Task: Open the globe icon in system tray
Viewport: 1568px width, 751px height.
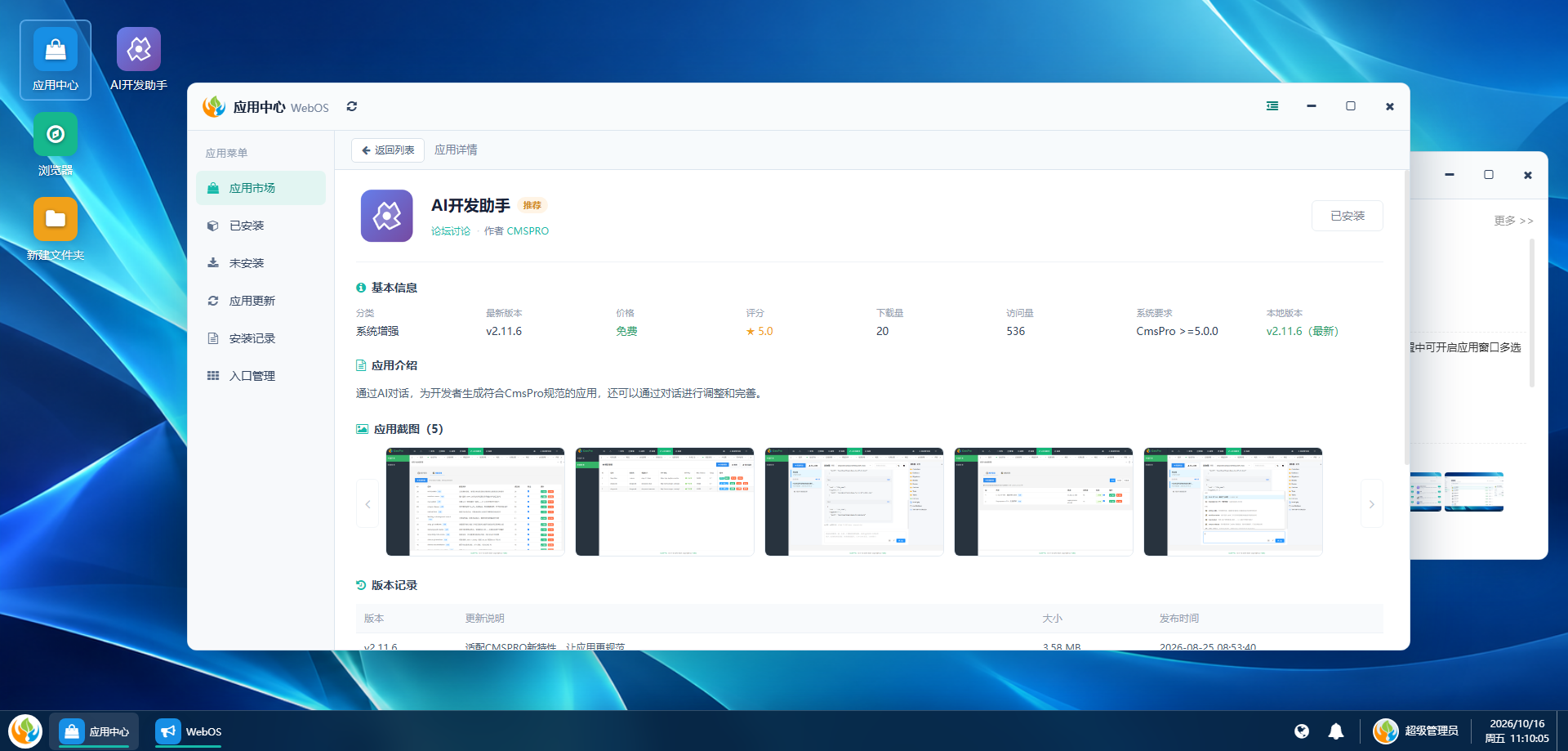Action: (x=1302, y=731)
